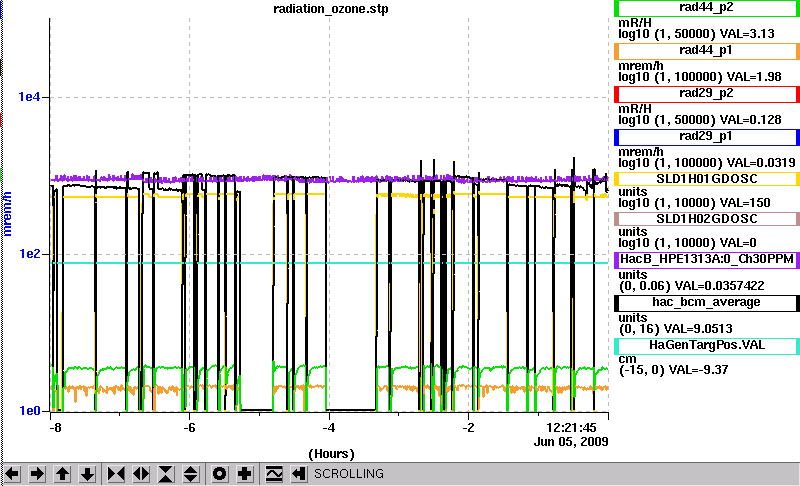Pan the plot left with the left arrow

point(12,474)
